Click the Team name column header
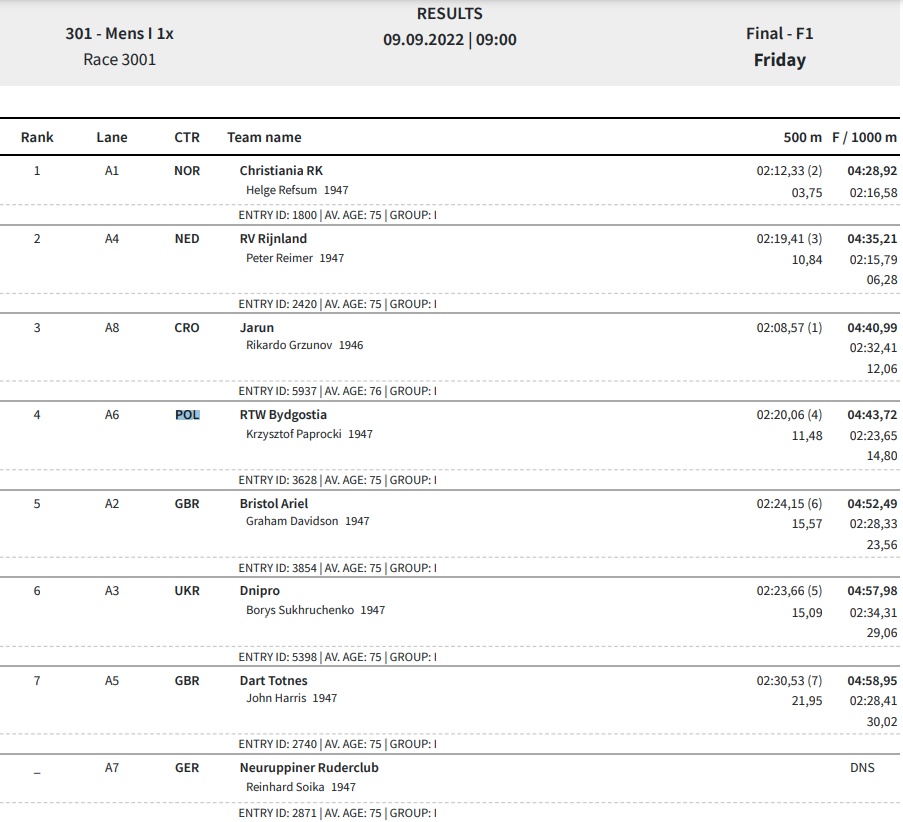 (x=264, y=137)
